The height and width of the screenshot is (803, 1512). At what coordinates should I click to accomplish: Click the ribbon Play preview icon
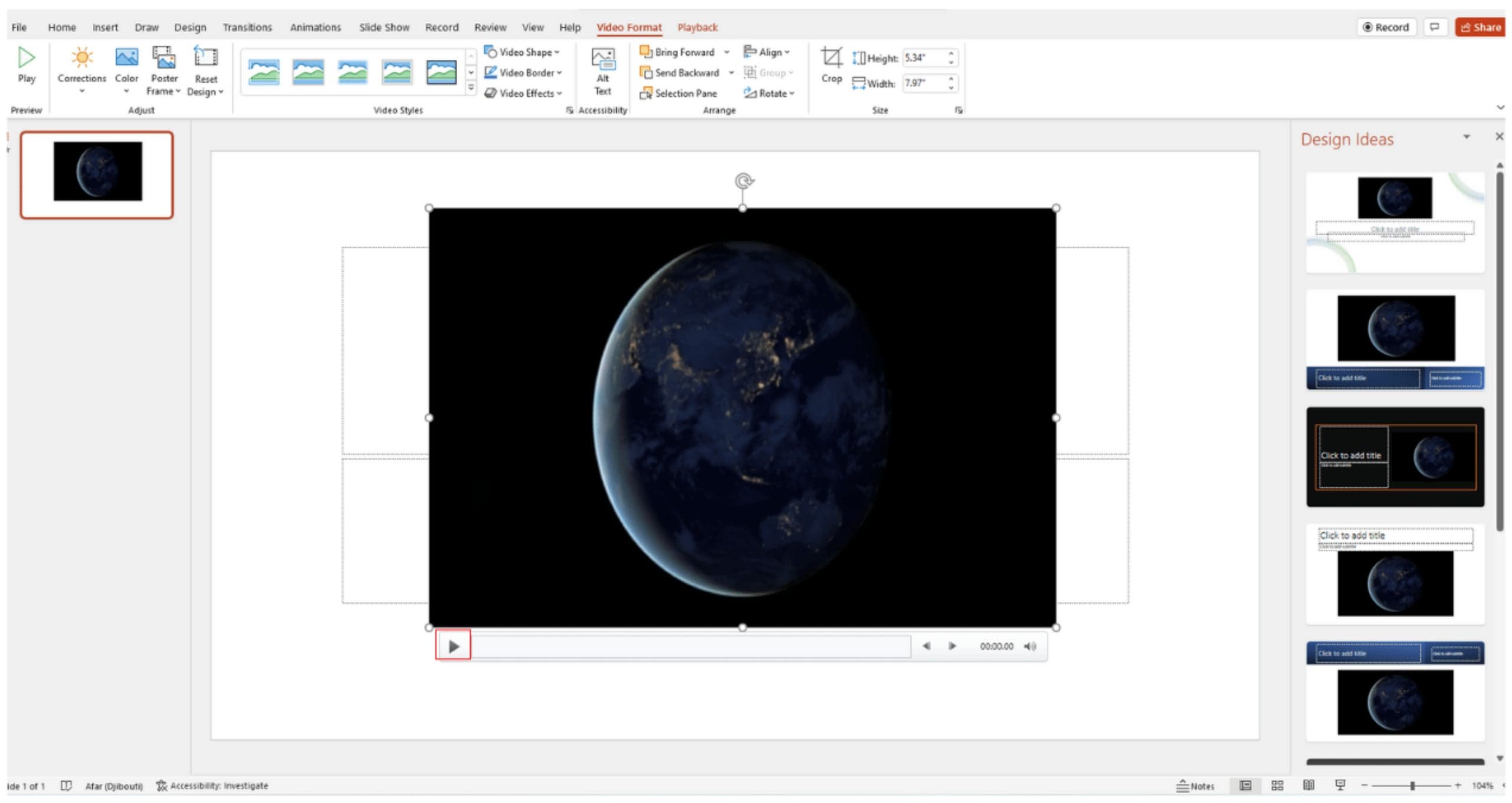pyautogui.click(x=26, y=58)
